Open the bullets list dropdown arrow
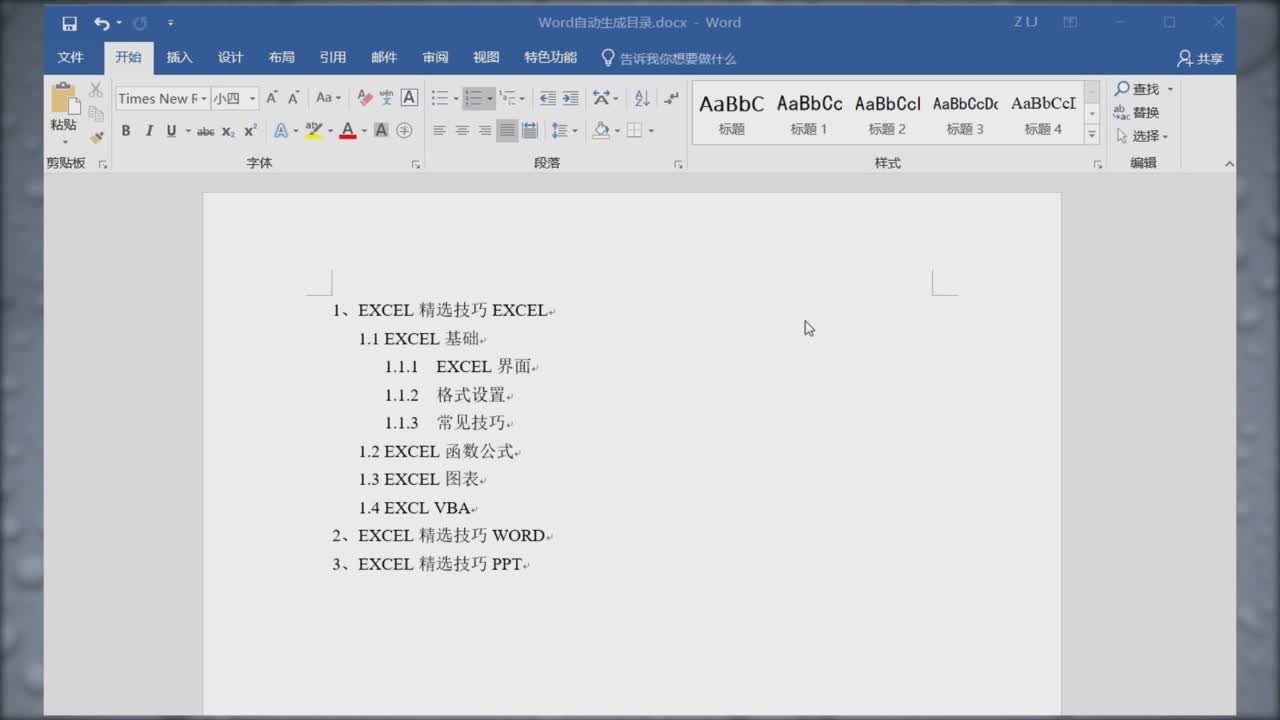This screenshot has width=1280, height=720. click(x=456, y=98)
